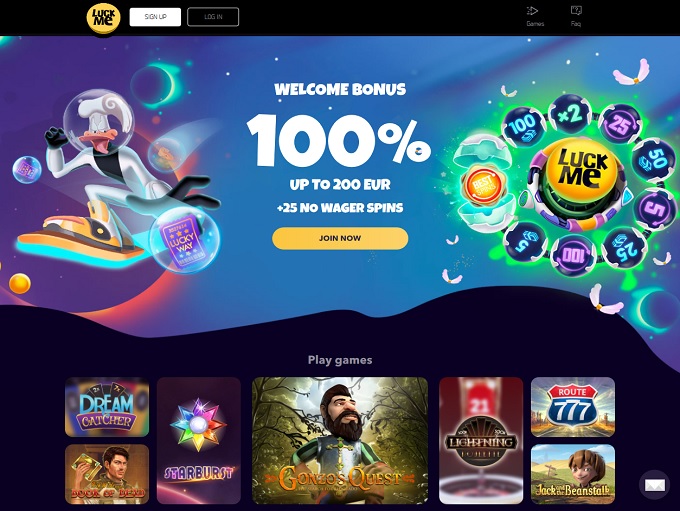The height and width of the screenshot is (511, 680).
Task: Open the Book of Dead game thumbnail
Action: click(107, 474)
